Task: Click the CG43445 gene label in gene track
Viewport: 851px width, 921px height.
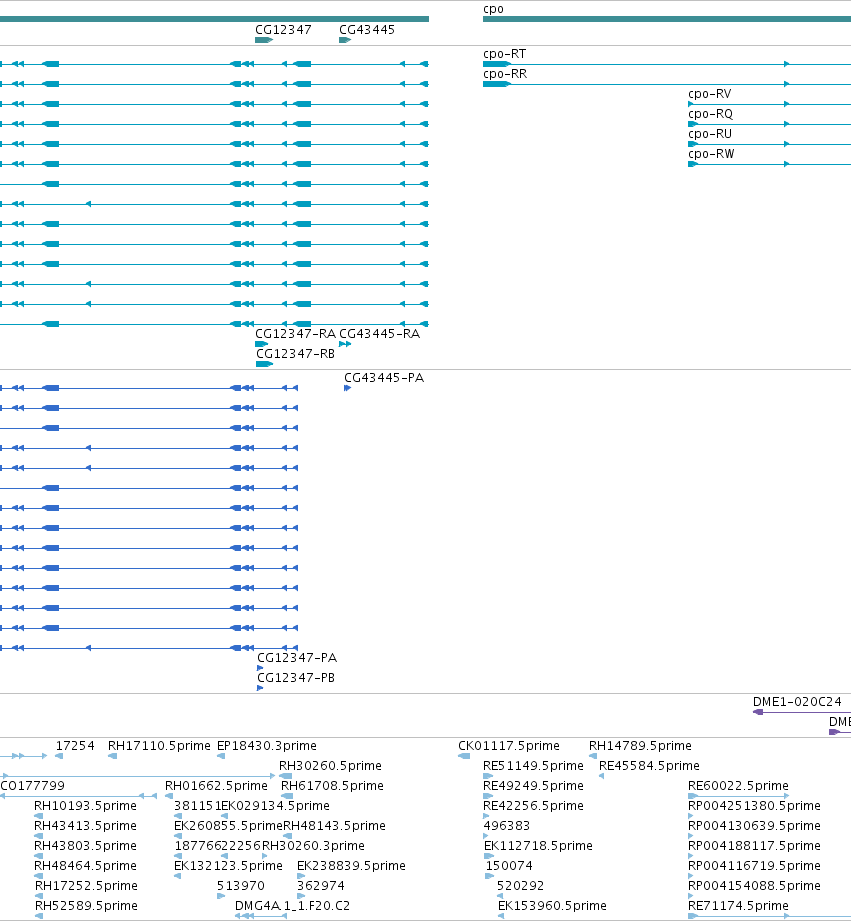Action: tap(366, 29)
